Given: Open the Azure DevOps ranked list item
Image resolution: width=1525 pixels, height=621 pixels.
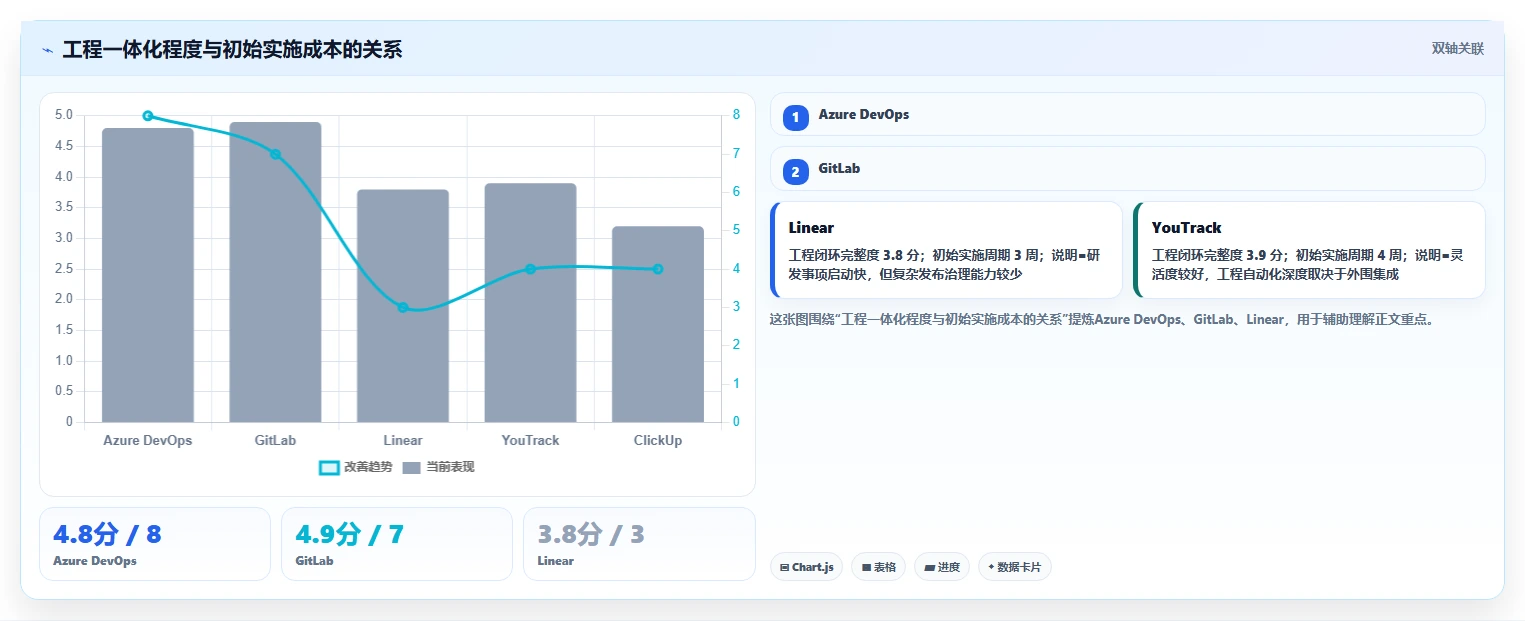Looking at the screenshot, I should click(x=1127, y=114).
